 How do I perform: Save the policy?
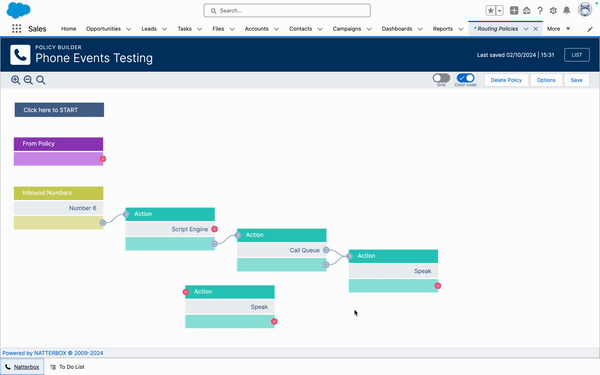576,80
